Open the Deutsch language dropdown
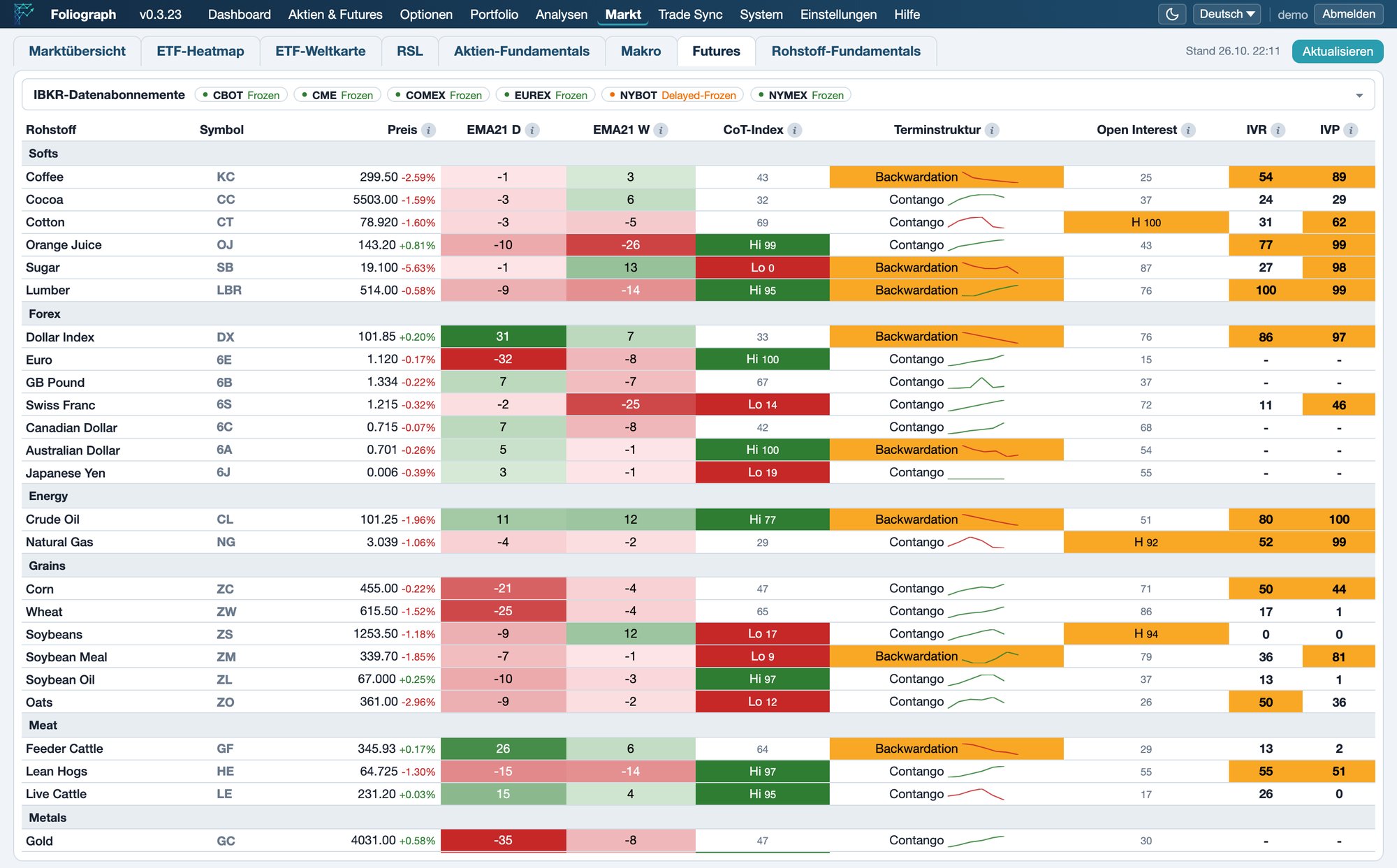 pyautogui.click(x=1227, y=14)
